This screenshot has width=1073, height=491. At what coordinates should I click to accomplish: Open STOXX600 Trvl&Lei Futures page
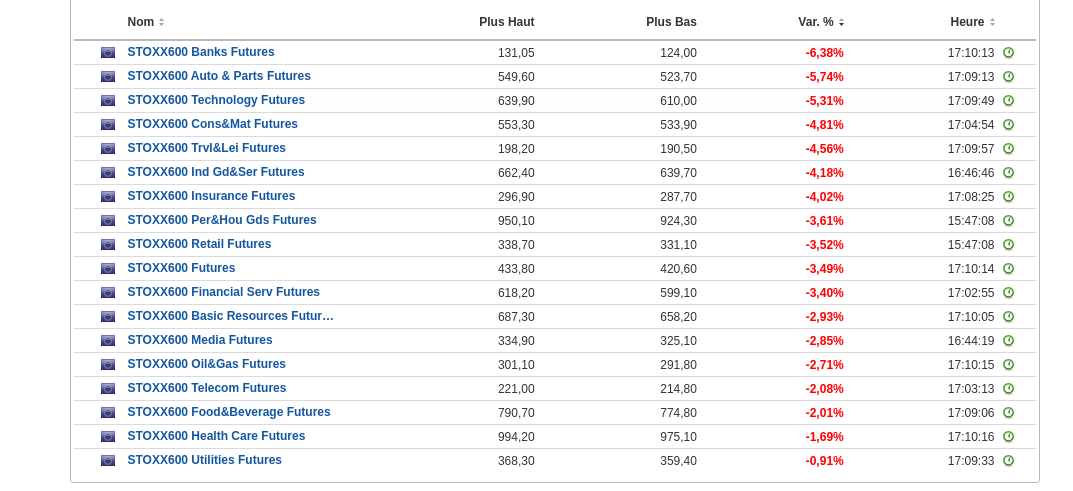(x=206, y=148)
